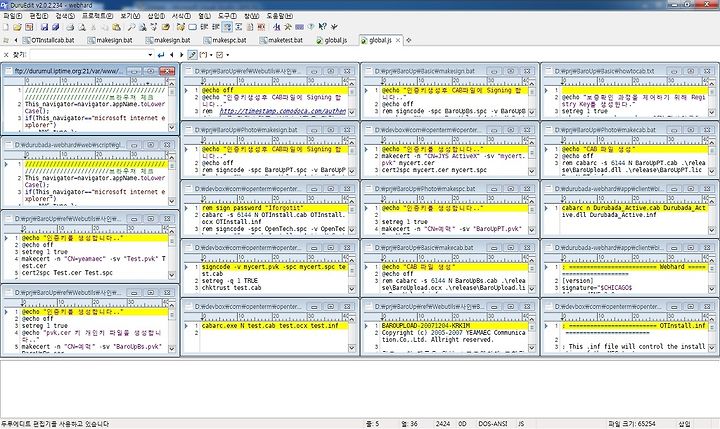Open the 도움말(H) menu
Screen dimensions: 720x429
click(x=279, y=16)
